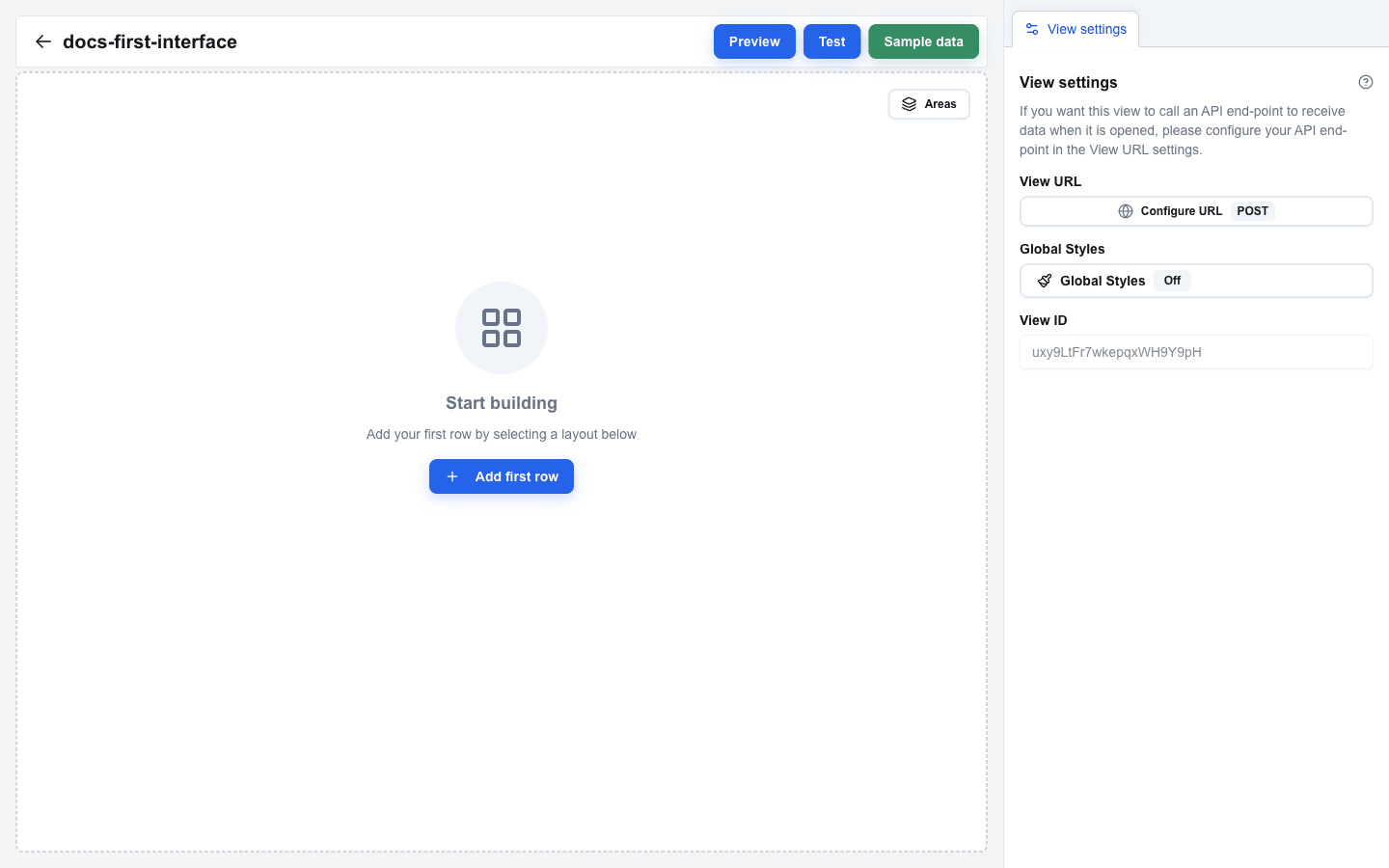The height and width of the screenshot is (868, 1389).
Task: Open the Sample data panel
Action: [923, 41]
